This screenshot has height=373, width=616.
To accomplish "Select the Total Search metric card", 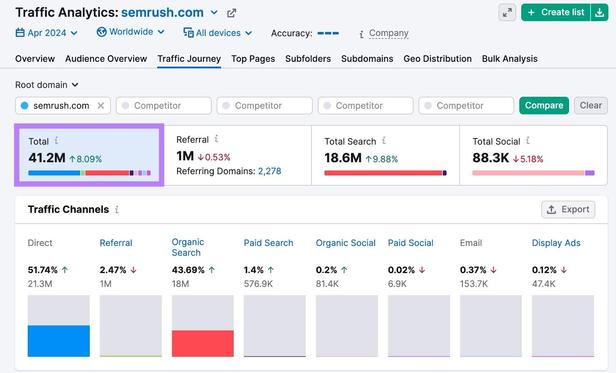I will click(385, 155).
